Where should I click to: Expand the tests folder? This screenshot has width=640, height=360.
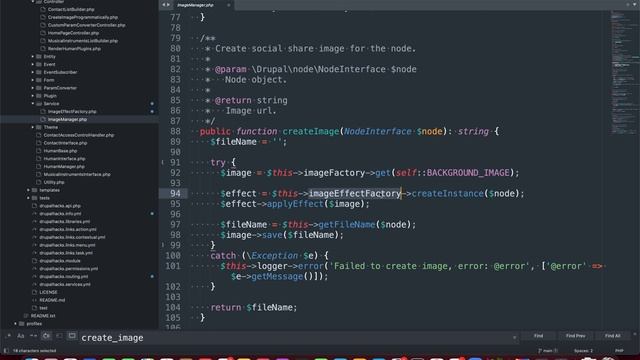coord(28,198)
